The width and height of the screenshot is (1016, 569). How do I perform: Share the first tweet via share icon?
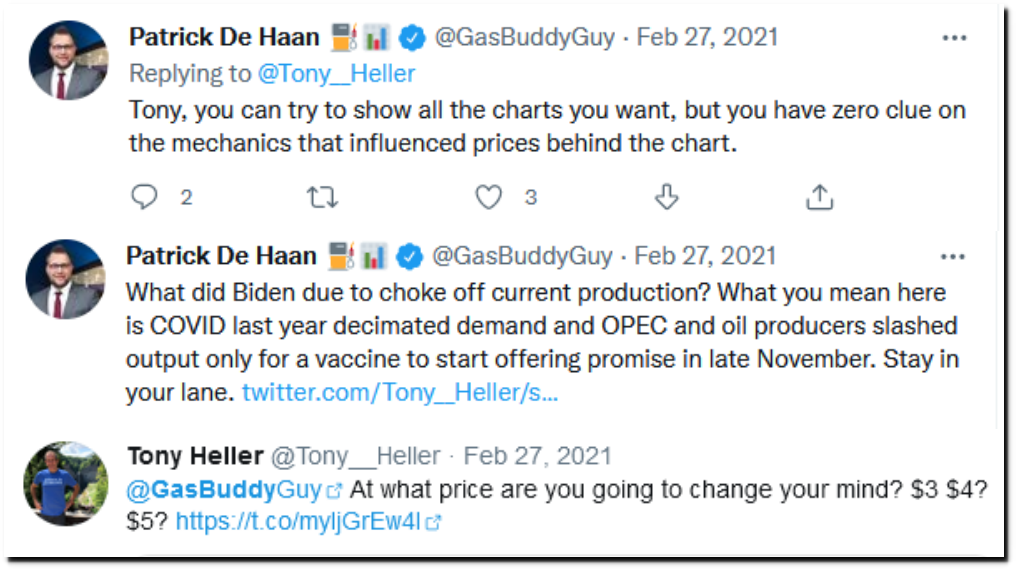click(x=819, y=197)
